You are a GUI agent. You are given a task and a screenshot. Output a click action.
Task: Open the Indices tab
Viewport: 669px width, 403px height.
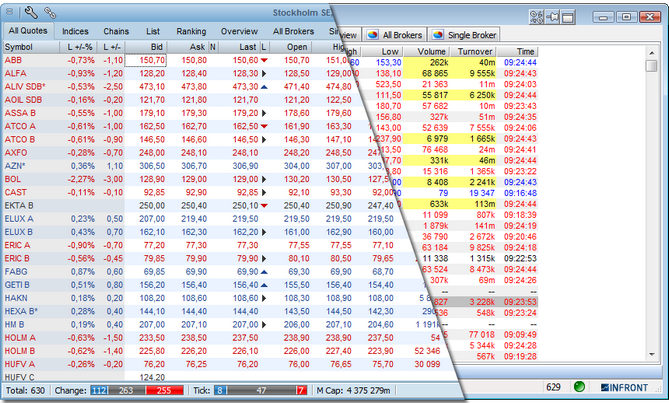pyautogui.click(x=75, y=31)
